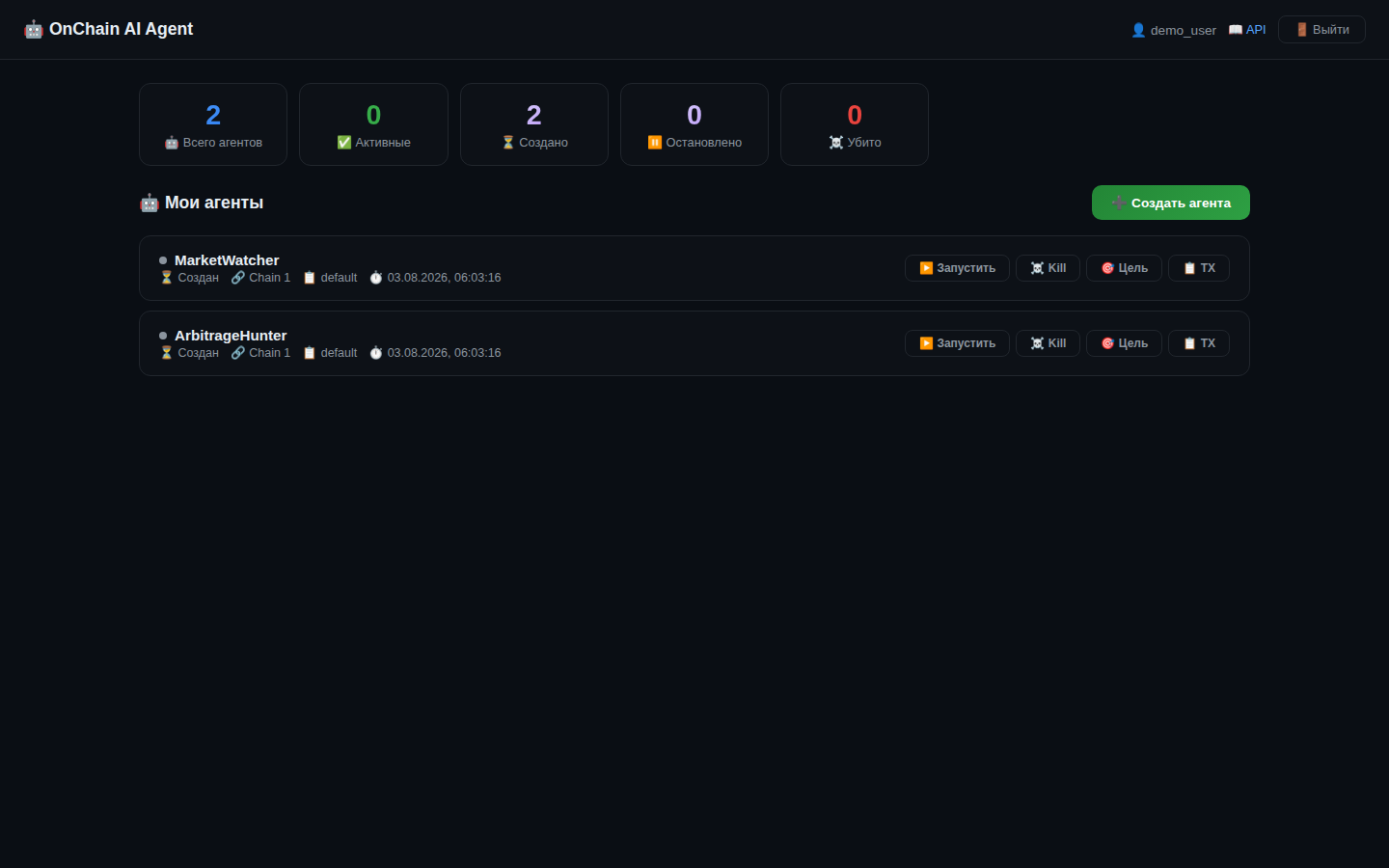Click the MarketWatcher agent name
This screenshot has height=868, width=1389.
point(227,260)
